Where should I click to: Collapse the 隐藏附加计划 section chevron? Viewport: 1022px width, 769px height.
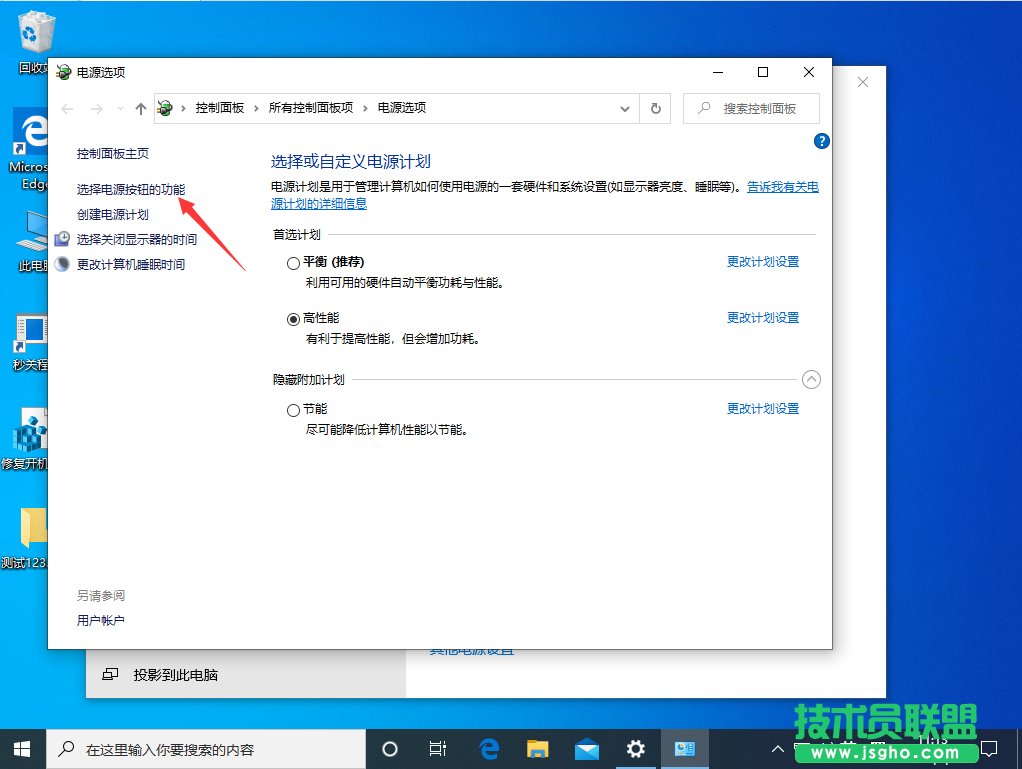pos(811,379)
